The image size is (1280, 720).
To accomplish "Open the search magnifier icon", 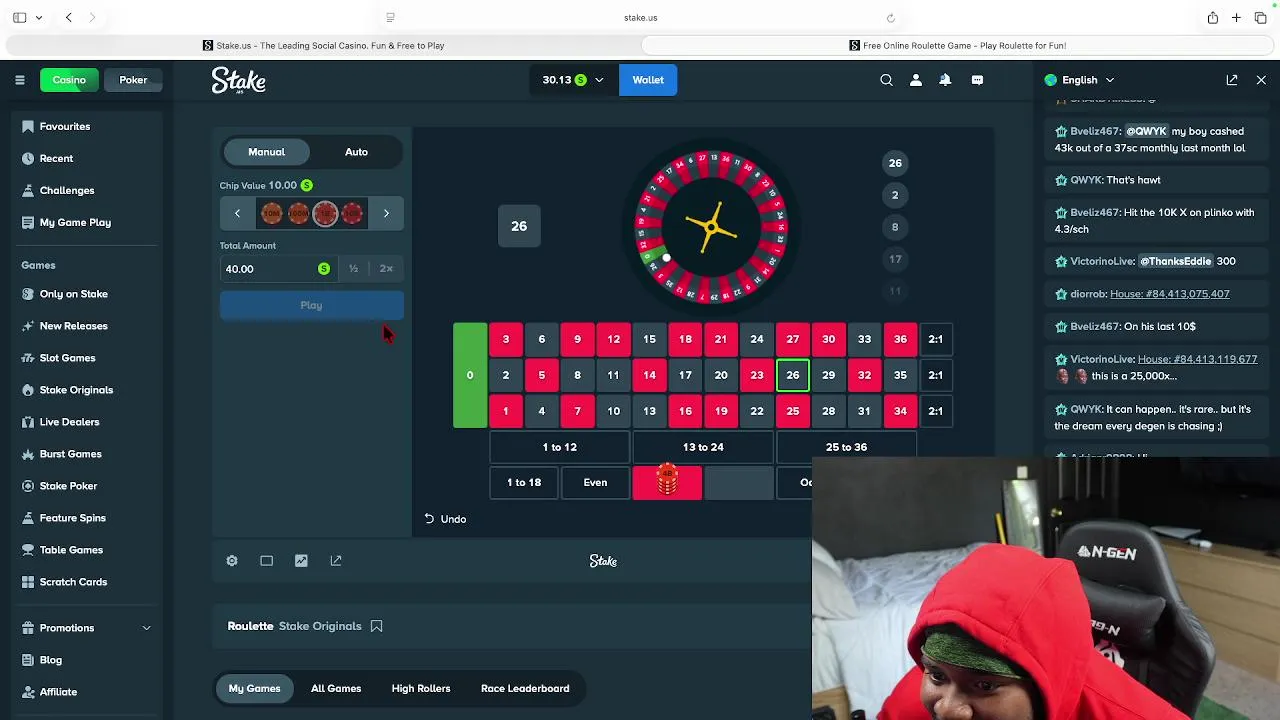I will (886, 80).
